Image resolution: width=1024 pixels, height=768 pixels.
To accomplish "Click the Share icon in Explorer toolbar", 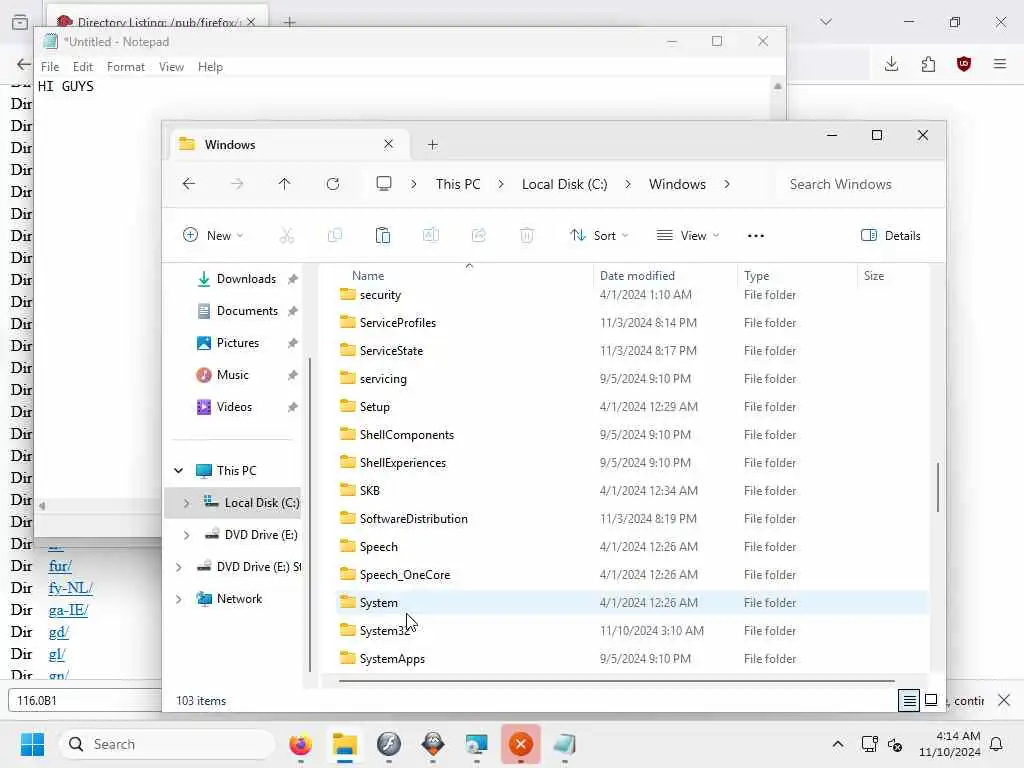I will (479, 236).
